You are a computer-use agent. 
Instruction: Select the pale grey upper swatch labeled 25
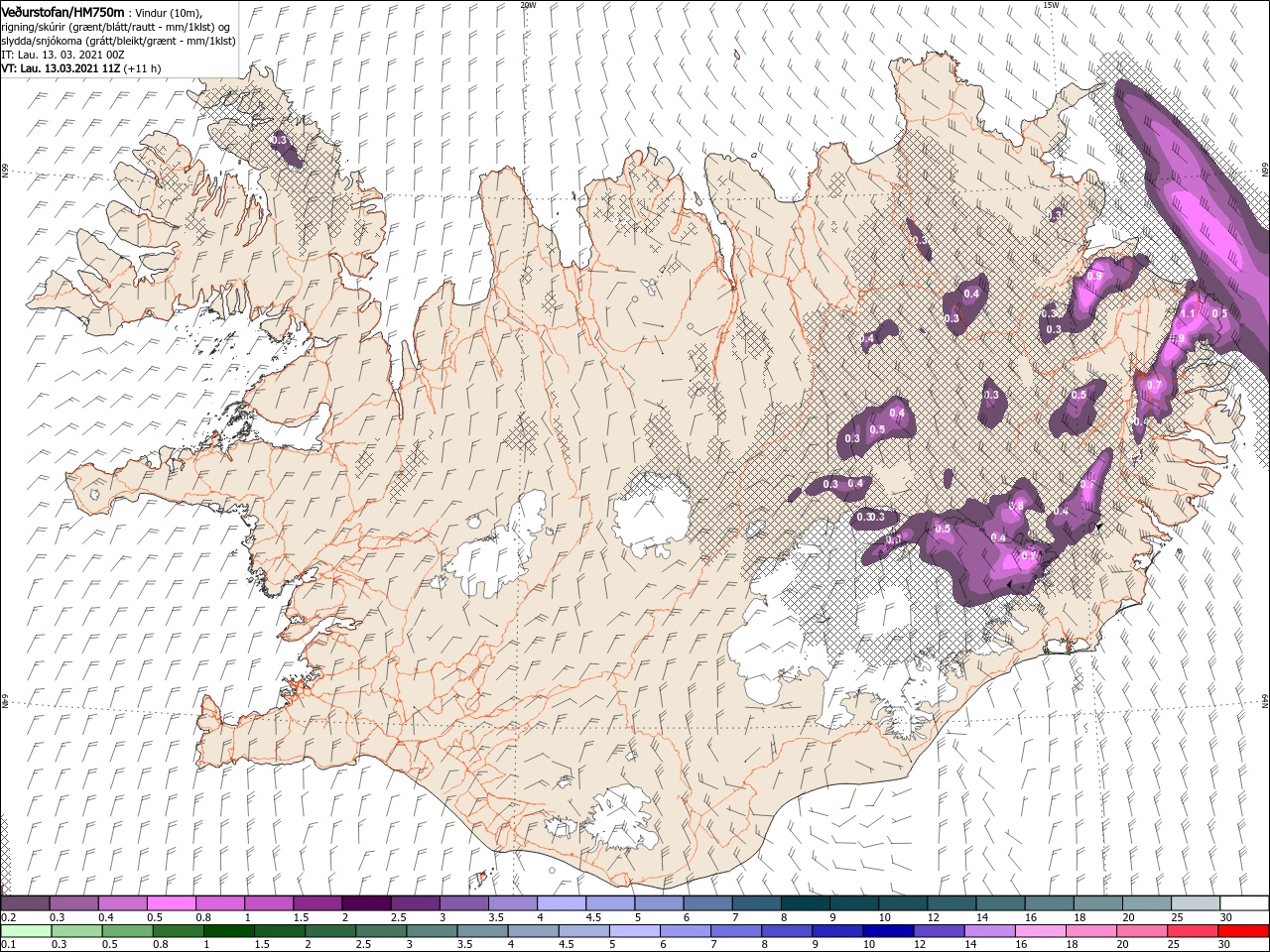click(x=1197, y=903)
